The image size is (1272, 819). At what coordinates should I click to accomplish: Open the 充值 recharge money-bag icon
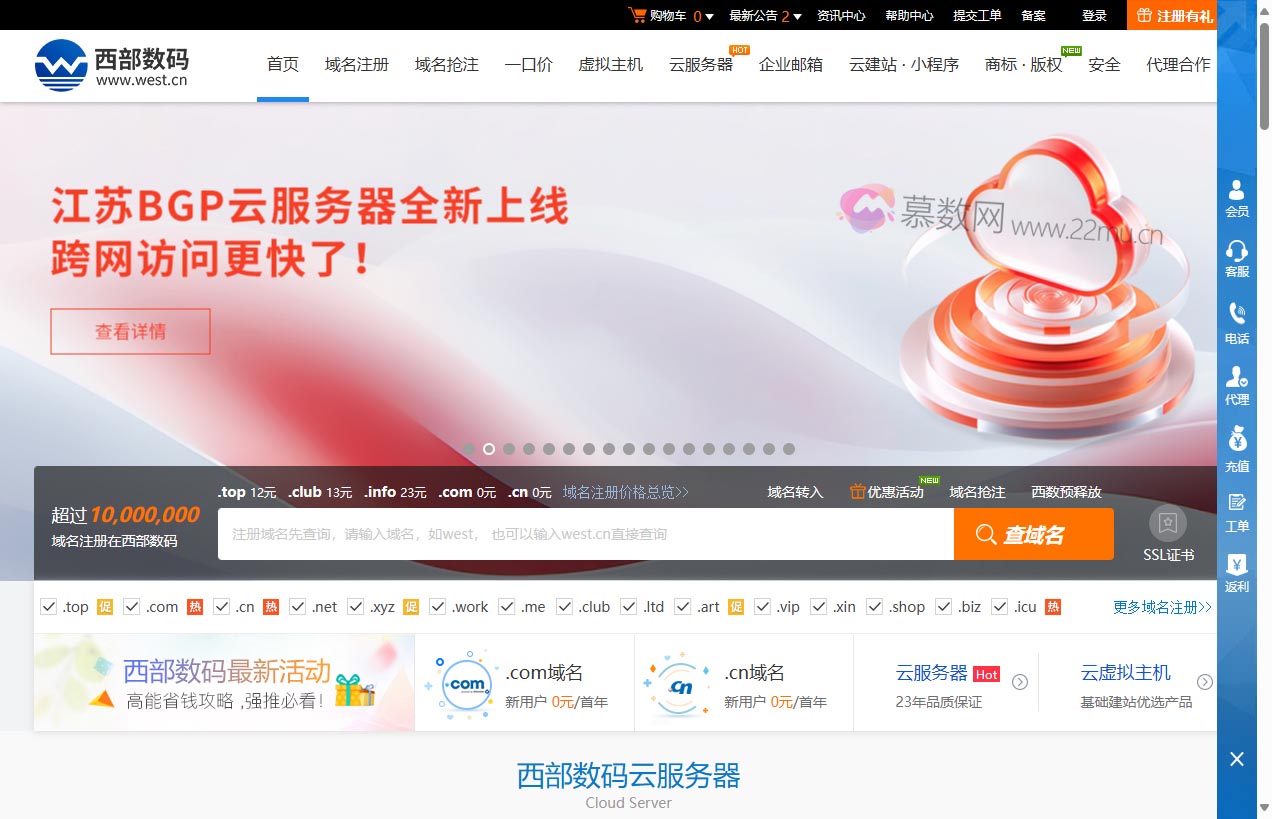(1237, 445)
